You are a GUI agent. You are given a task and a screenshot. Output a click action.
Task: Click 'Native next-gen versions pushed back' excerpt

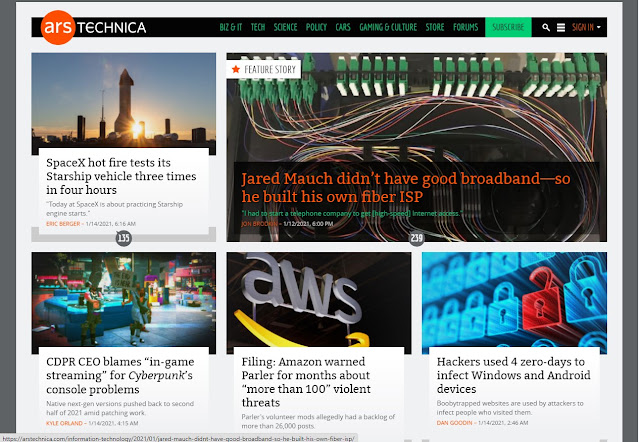click(120, 408)
